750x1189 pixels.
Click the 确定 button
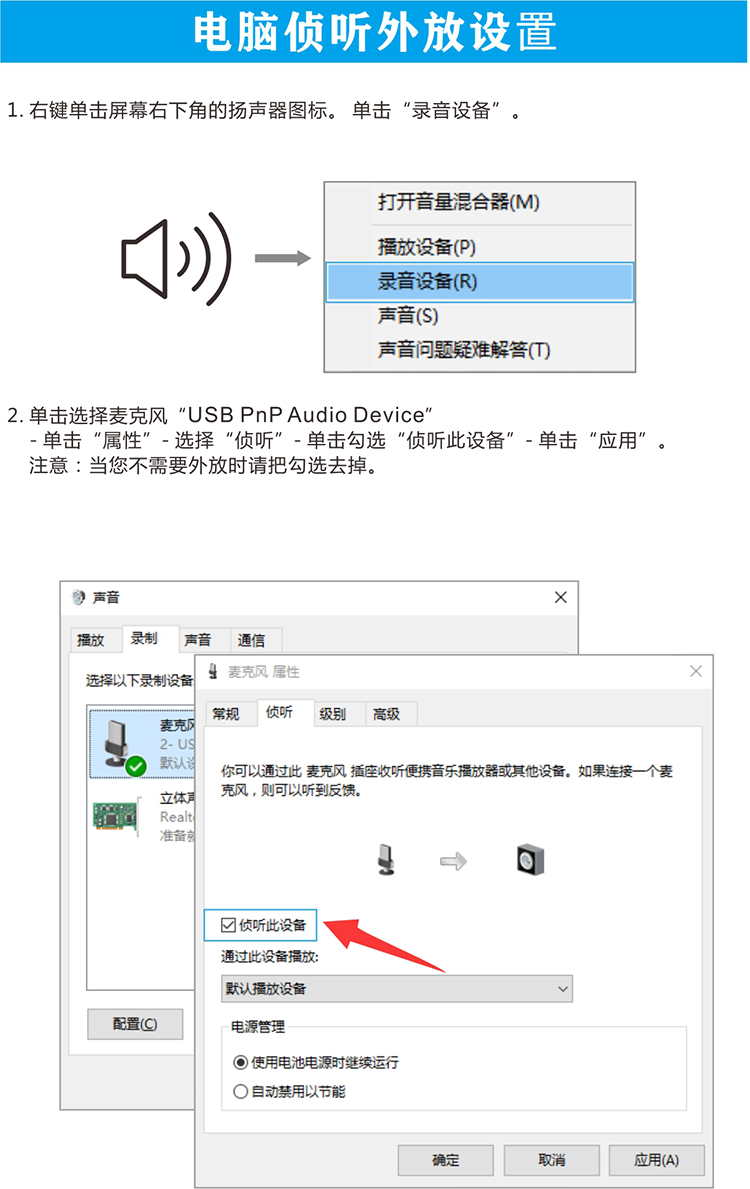tap(446, 1160)
